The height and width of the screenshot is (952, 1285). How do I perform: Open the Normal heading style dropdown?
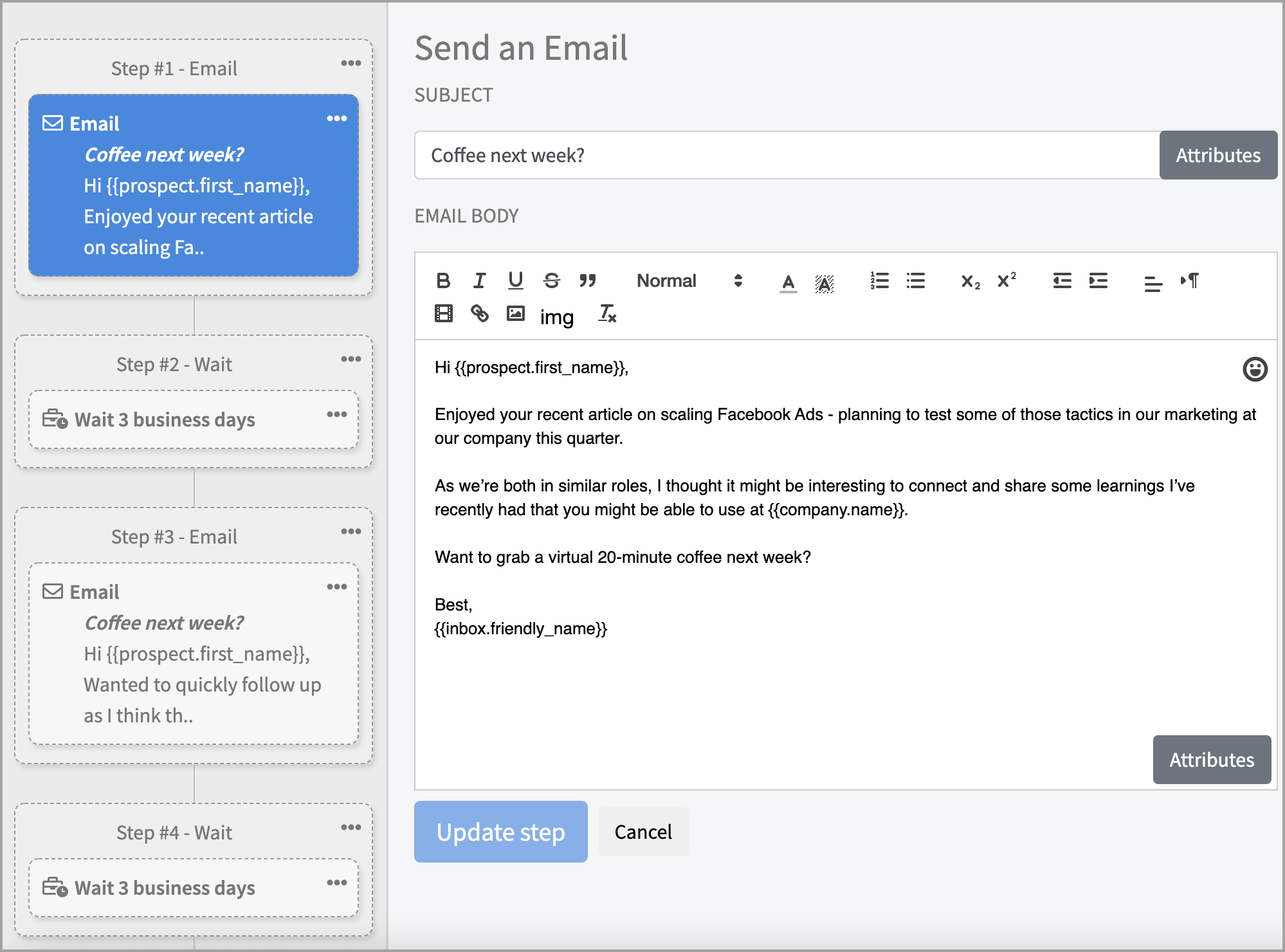coord(688,281)
